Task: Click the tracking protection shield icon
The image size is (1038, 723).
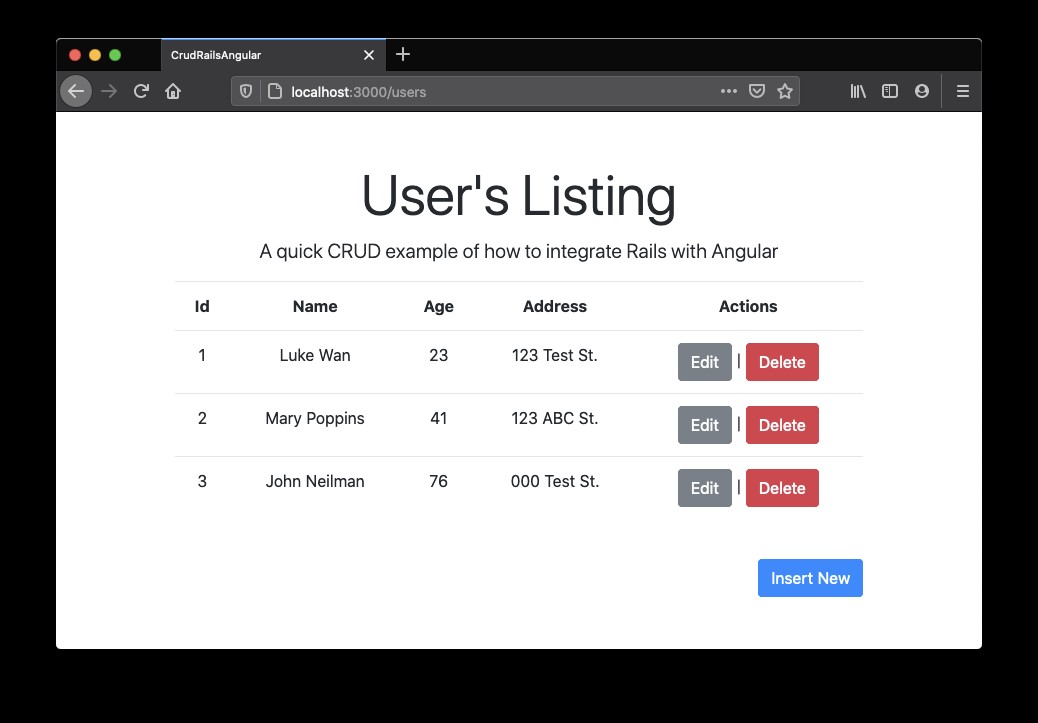Action: pos(245,91)
